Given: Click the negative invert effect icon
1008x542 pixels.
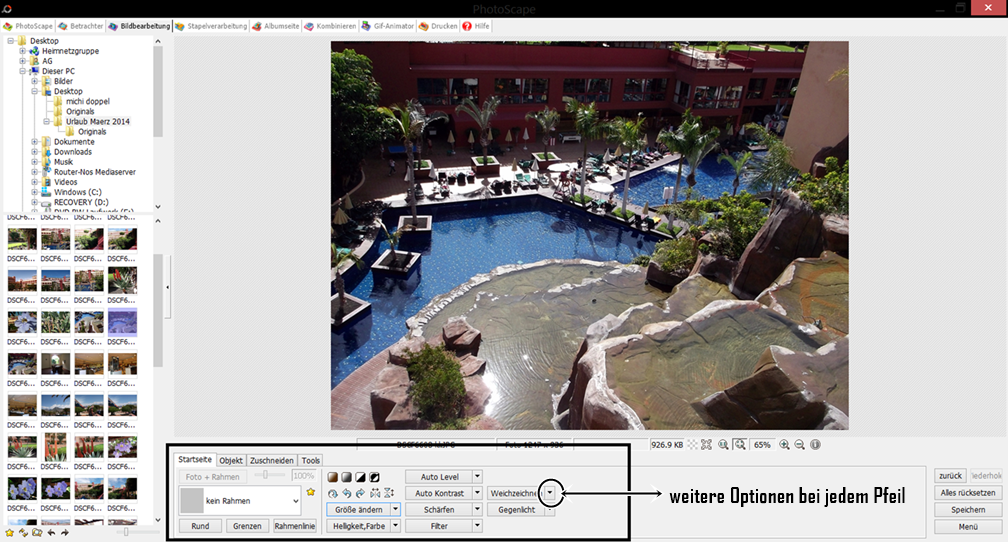Looking at the screenshot, I should (x=374, y=477).
